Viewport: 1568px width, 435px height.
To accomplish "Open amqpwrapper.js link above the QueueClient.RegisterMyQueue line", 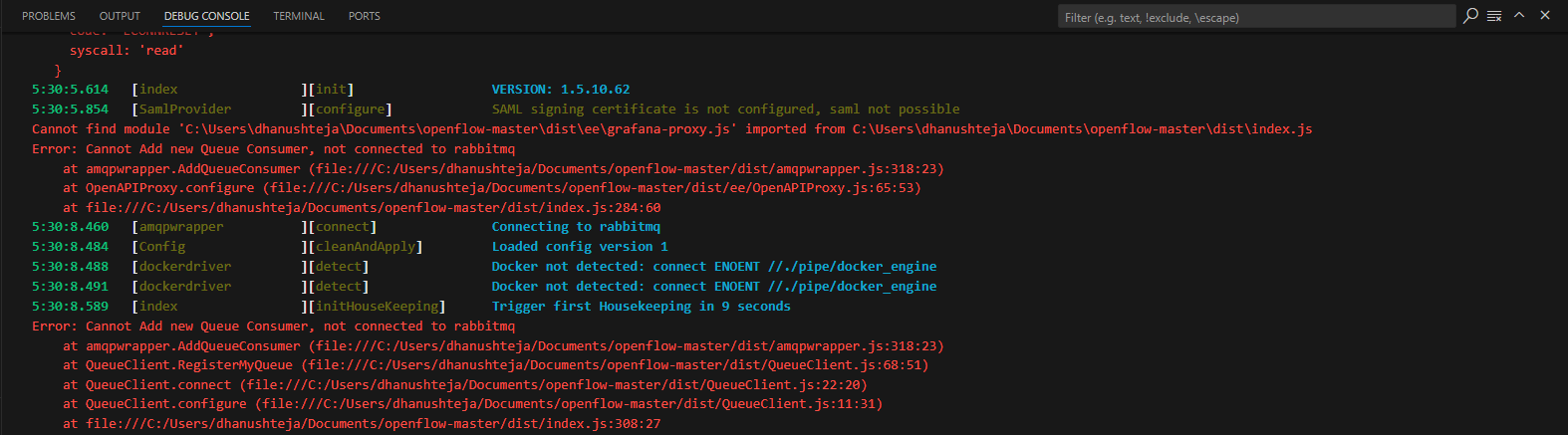I will 627,345.
